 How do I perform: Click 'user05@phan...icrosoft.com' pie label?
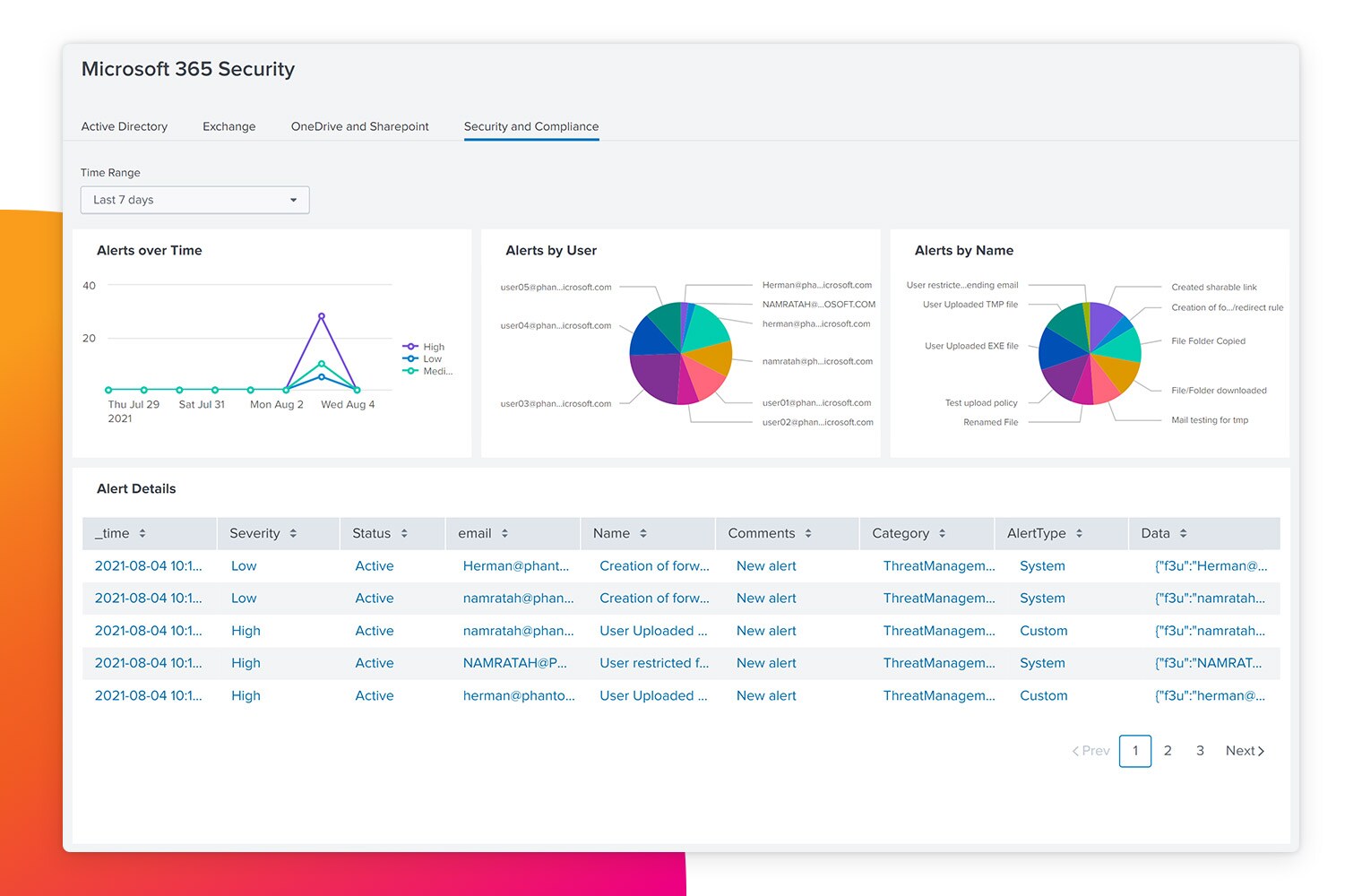[556, 288]
